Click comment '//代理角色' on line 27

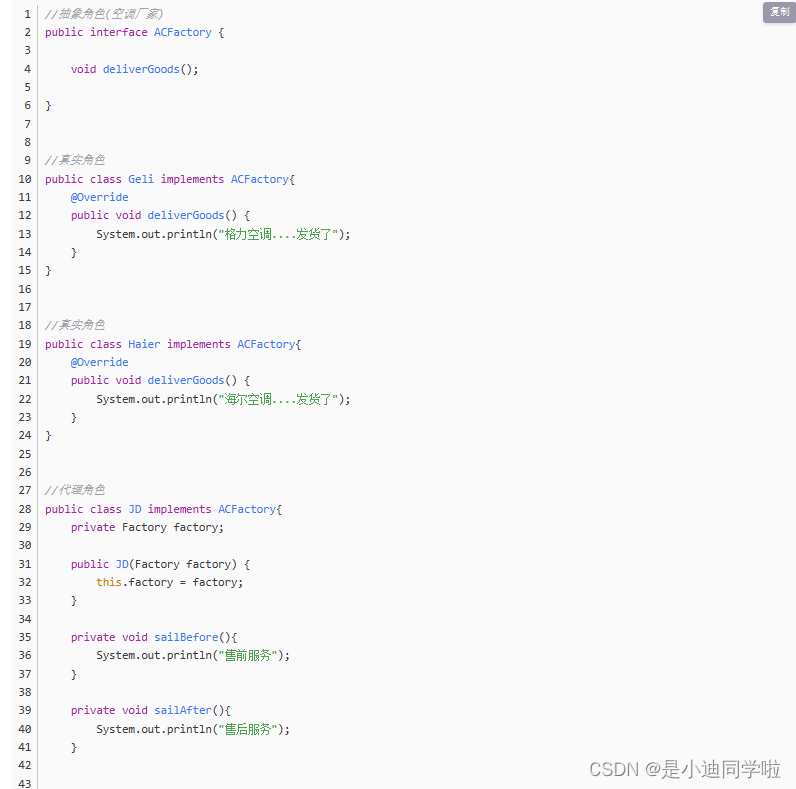pyautogui.click(x=75, y=490)
